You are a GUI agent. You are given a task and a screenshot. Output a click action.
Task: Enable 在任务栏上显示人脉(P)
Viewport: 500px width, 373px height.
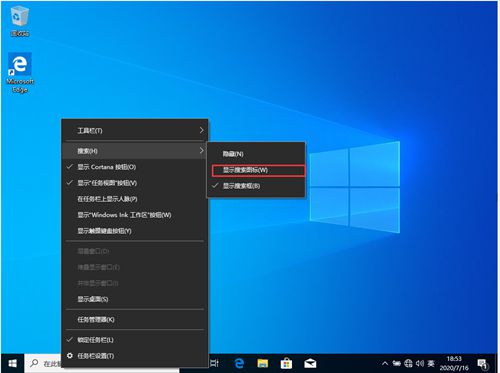[x=135, y=199]
